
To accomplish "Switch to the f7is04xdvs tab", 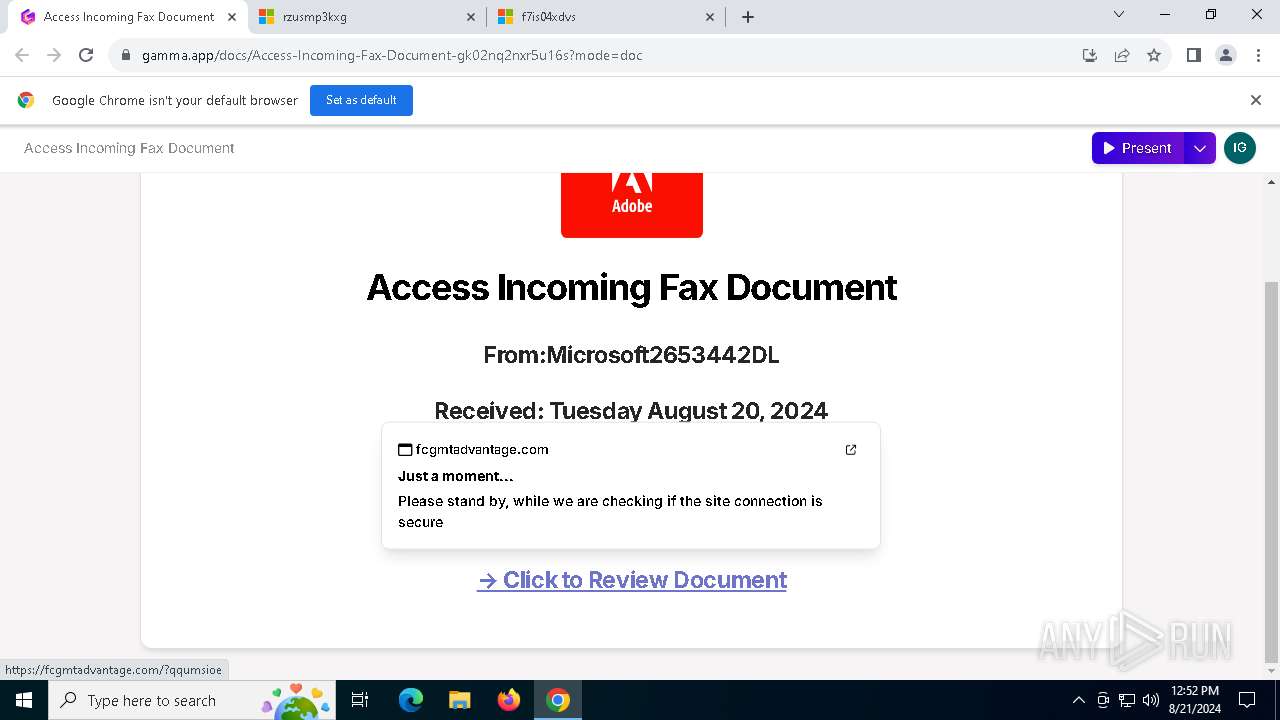I will tap(607, 17).
